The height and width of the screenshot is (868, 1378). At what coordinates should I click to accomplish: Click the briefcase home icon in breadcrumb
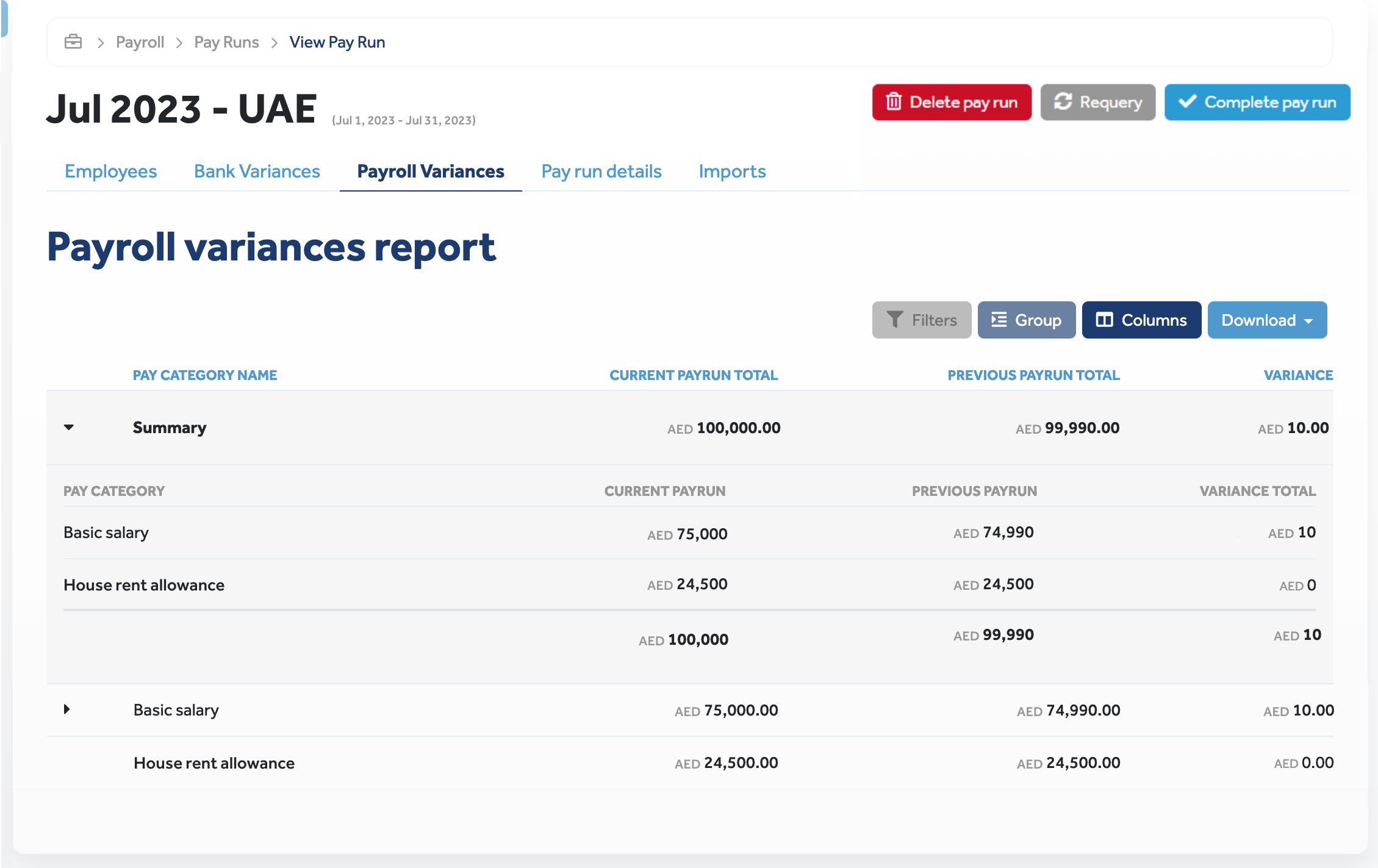(x=73, y=41)
